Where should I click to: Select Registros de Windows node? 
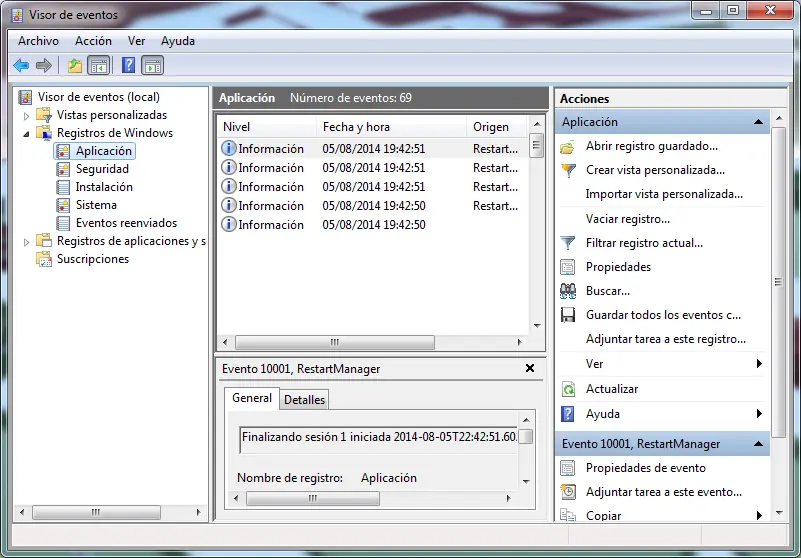pyautogui.click(x=115, y=133)
